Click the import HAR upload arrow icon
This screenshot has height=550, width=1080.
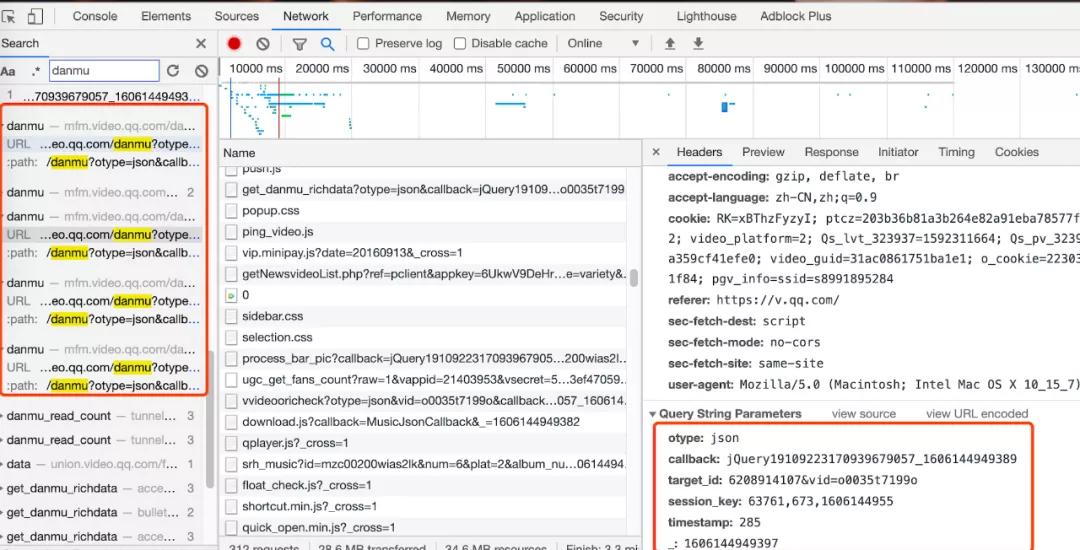click(x=670, y=44)
